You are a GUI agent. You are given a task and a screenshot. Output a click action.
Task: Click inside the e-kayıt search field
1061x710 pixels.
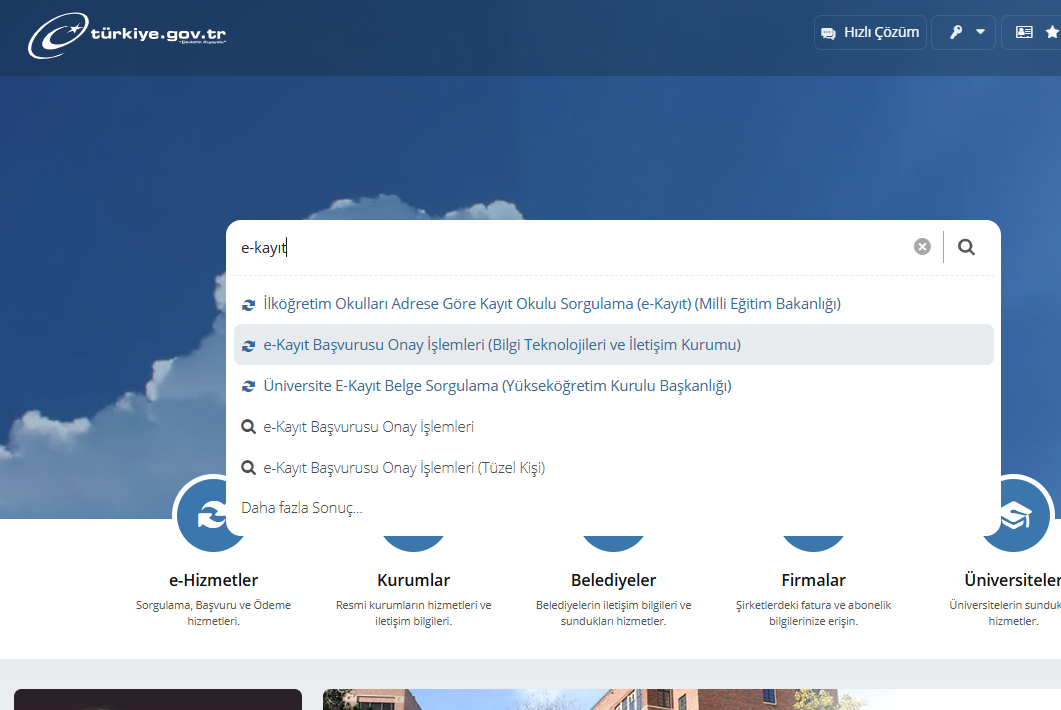[x=570, y=247]
